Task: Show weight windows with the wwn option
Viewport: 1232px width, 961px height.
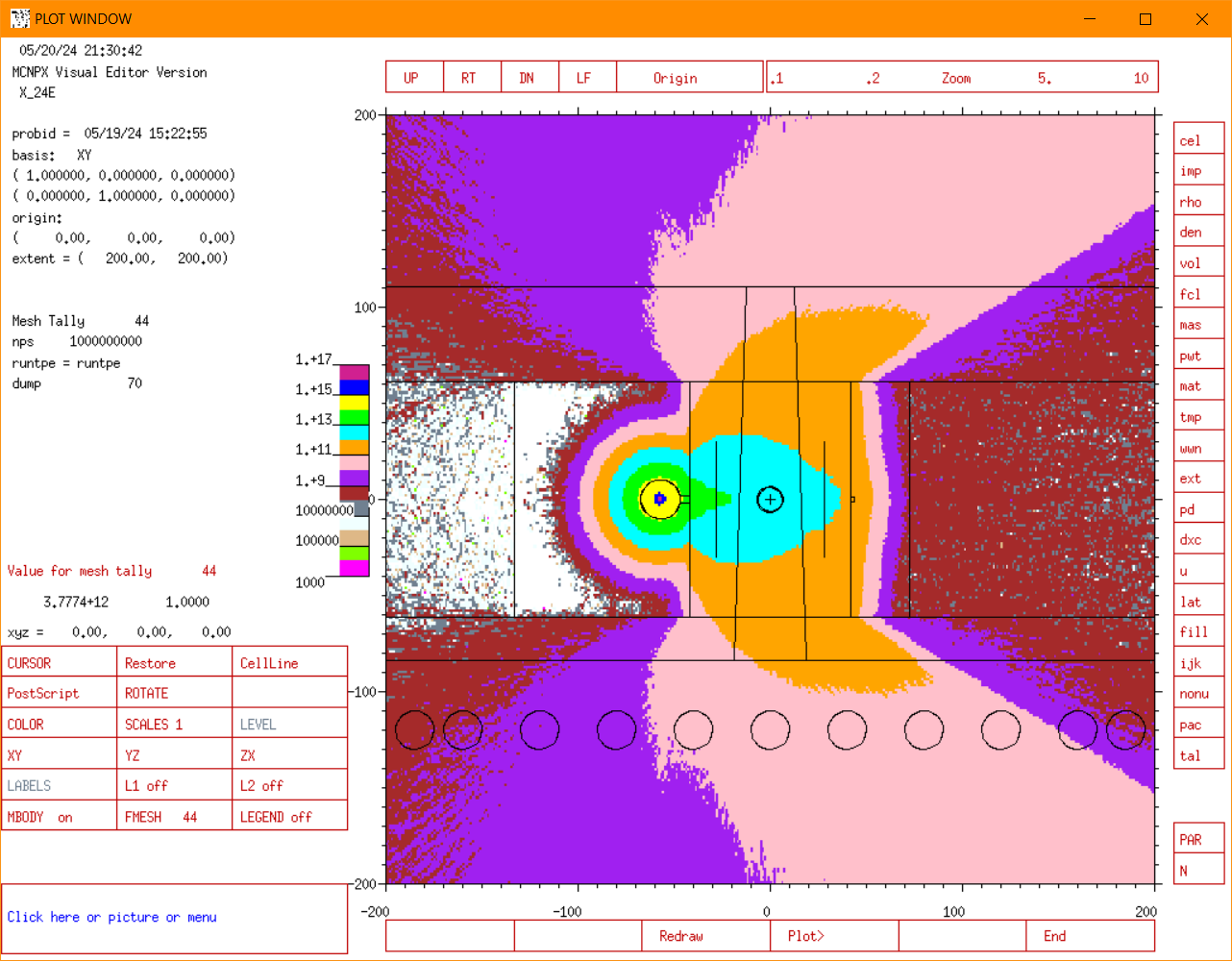Action: point(1198,447)
